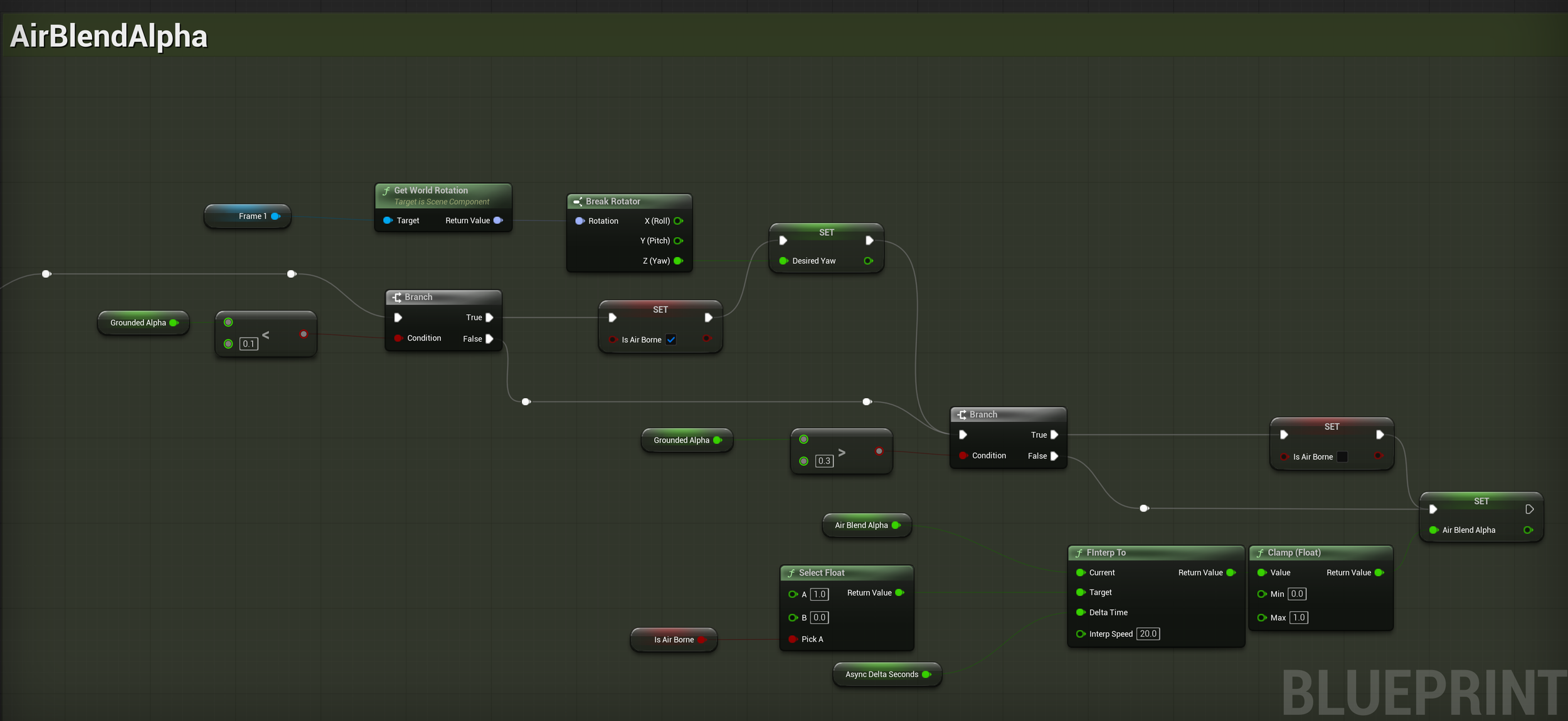This screenshot has height=721, width=1568.
Task: Click the Y (Pitch) output pin
Action: [x=679, y=241]
